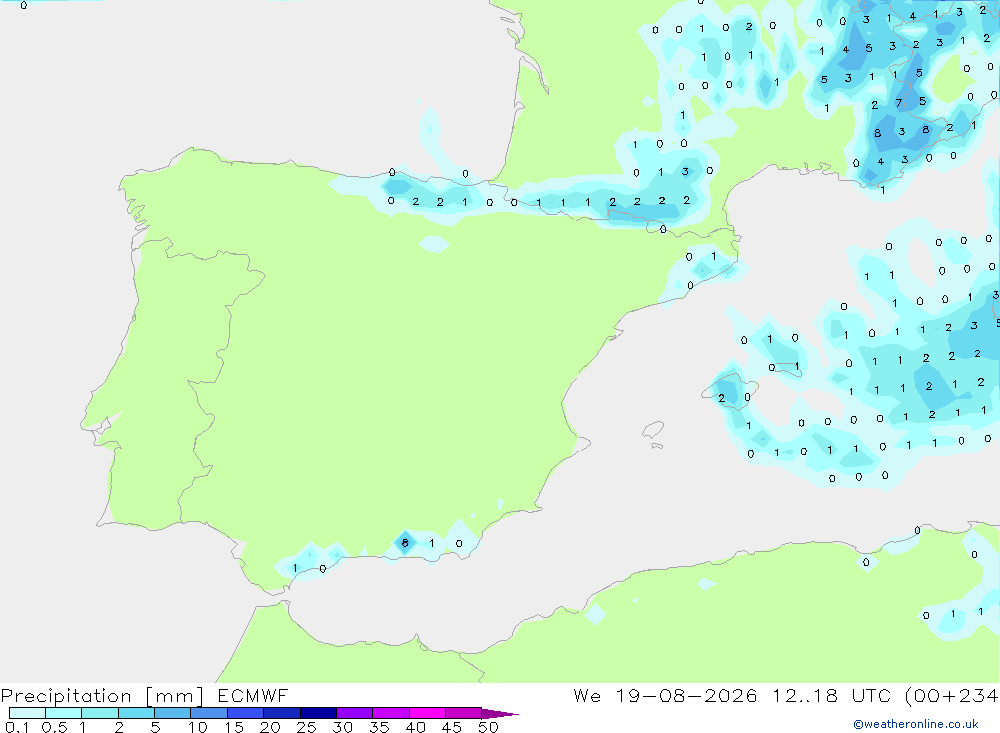The height and width of the screenshot is (733, 1000).
Task: Choose the 20–25 mm dark navy legend swatch
Action: [282, 713]
